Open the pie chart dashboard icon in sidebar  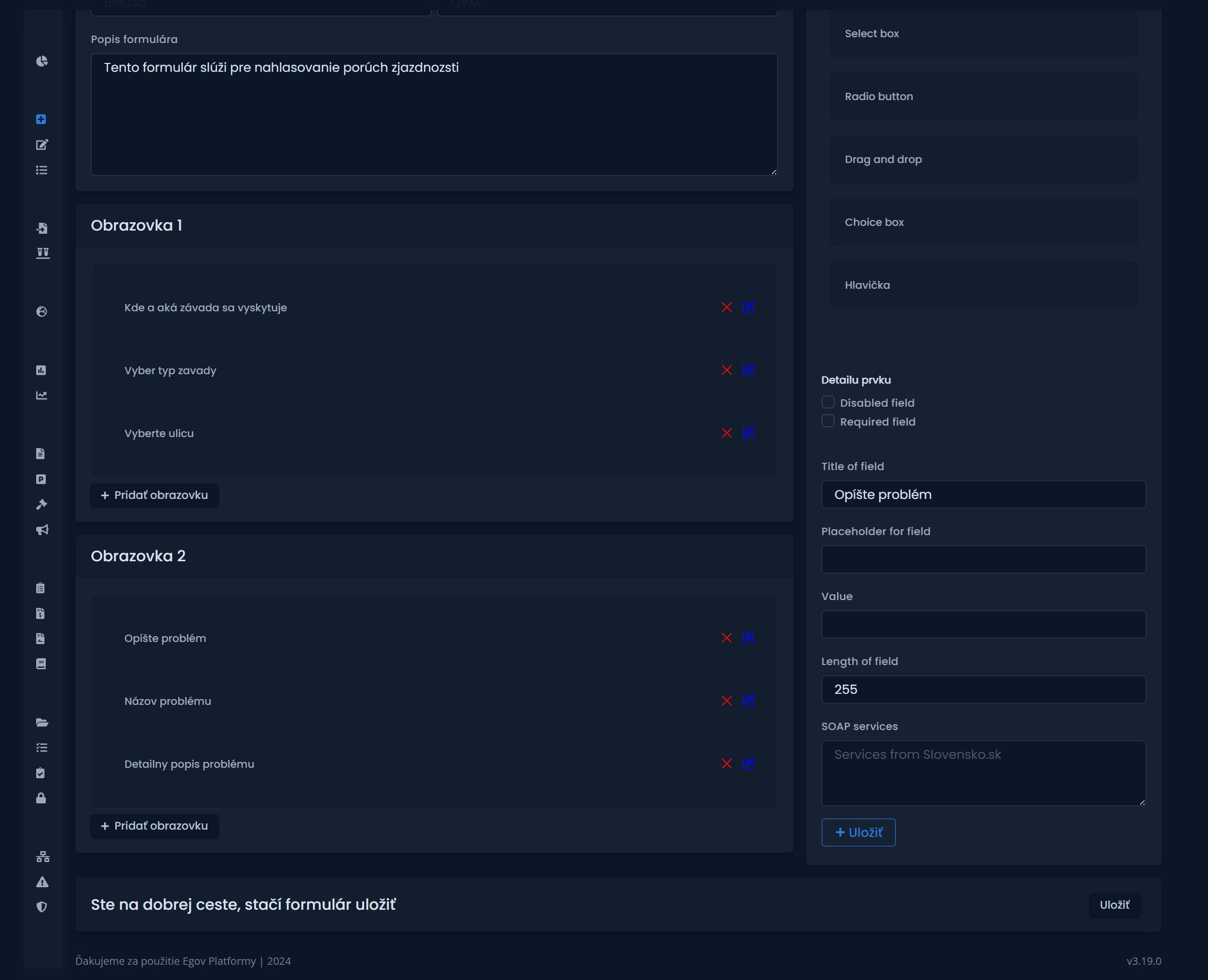tap(42, 61)
